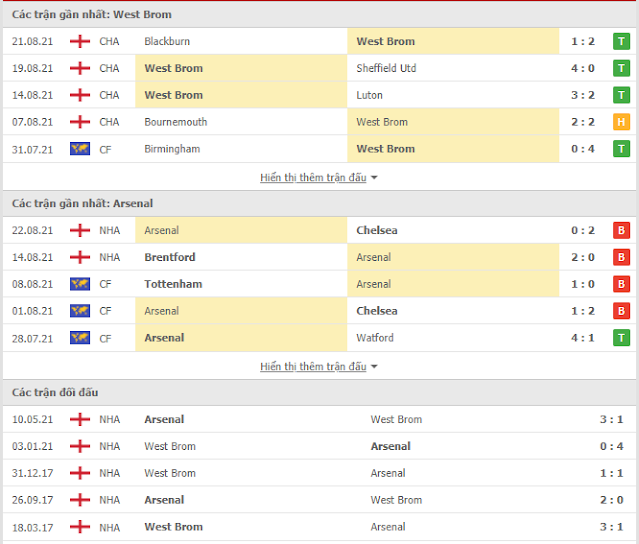
Task: Click the green T badge for Arsenal-Watford match
Action: click(621, 338)
